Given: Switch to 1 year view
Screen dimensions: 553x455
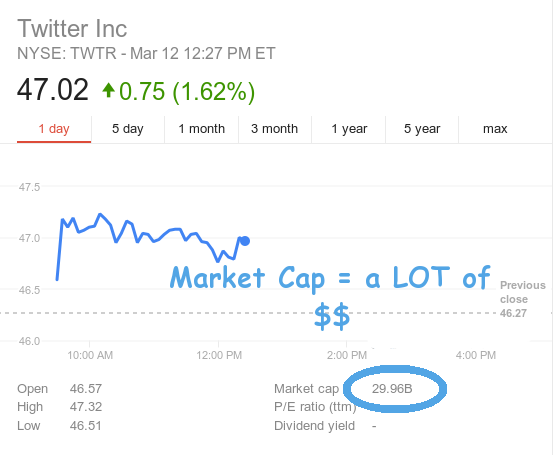Looking at the screenshot, I should click(x=349, y=129).
